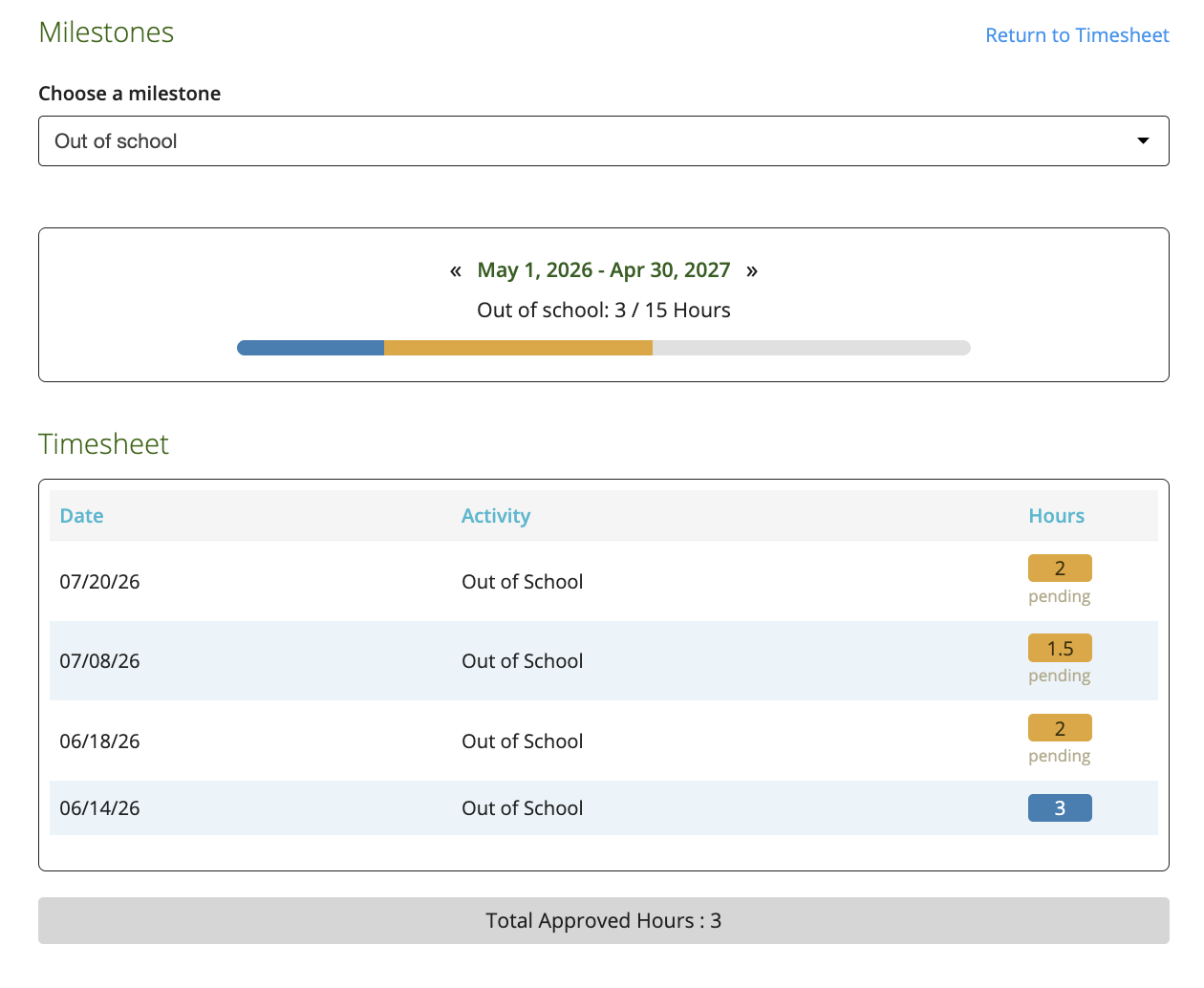Click the 1.5 hours badge for 07/08/26
This screenshot has width=1204, height=988.
click(1060, 649)
